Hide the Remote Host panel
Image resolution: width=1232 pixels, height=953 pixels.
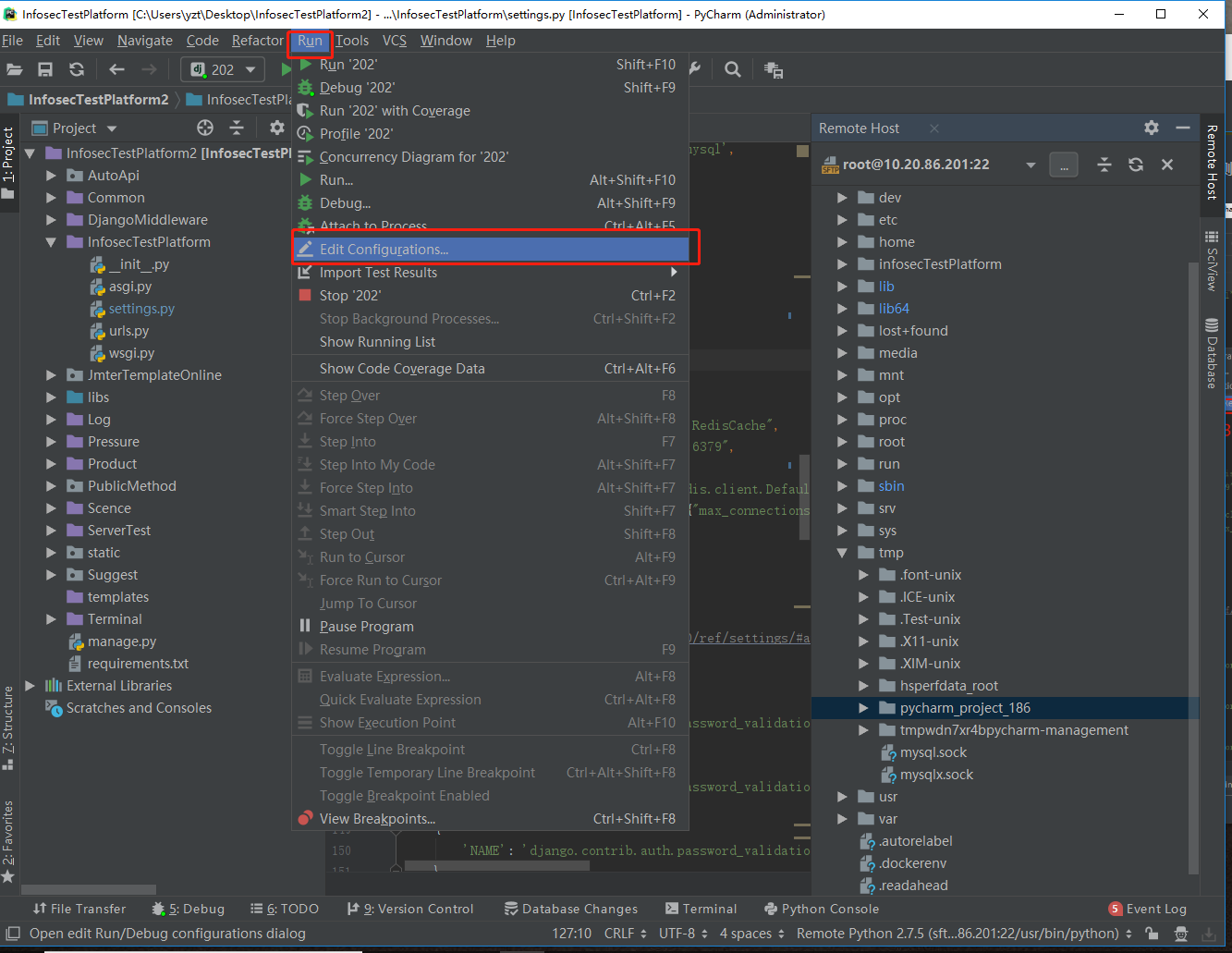pos(1183,128)
